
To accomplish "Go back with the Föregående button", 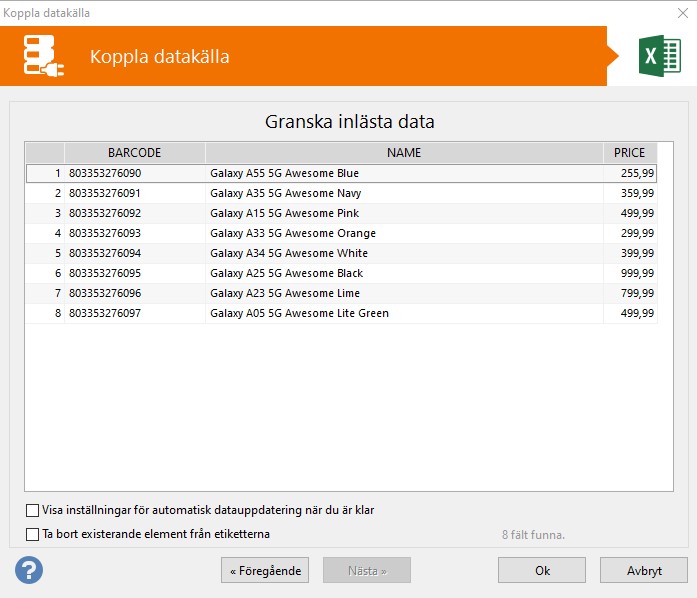I will pos(265,570).
